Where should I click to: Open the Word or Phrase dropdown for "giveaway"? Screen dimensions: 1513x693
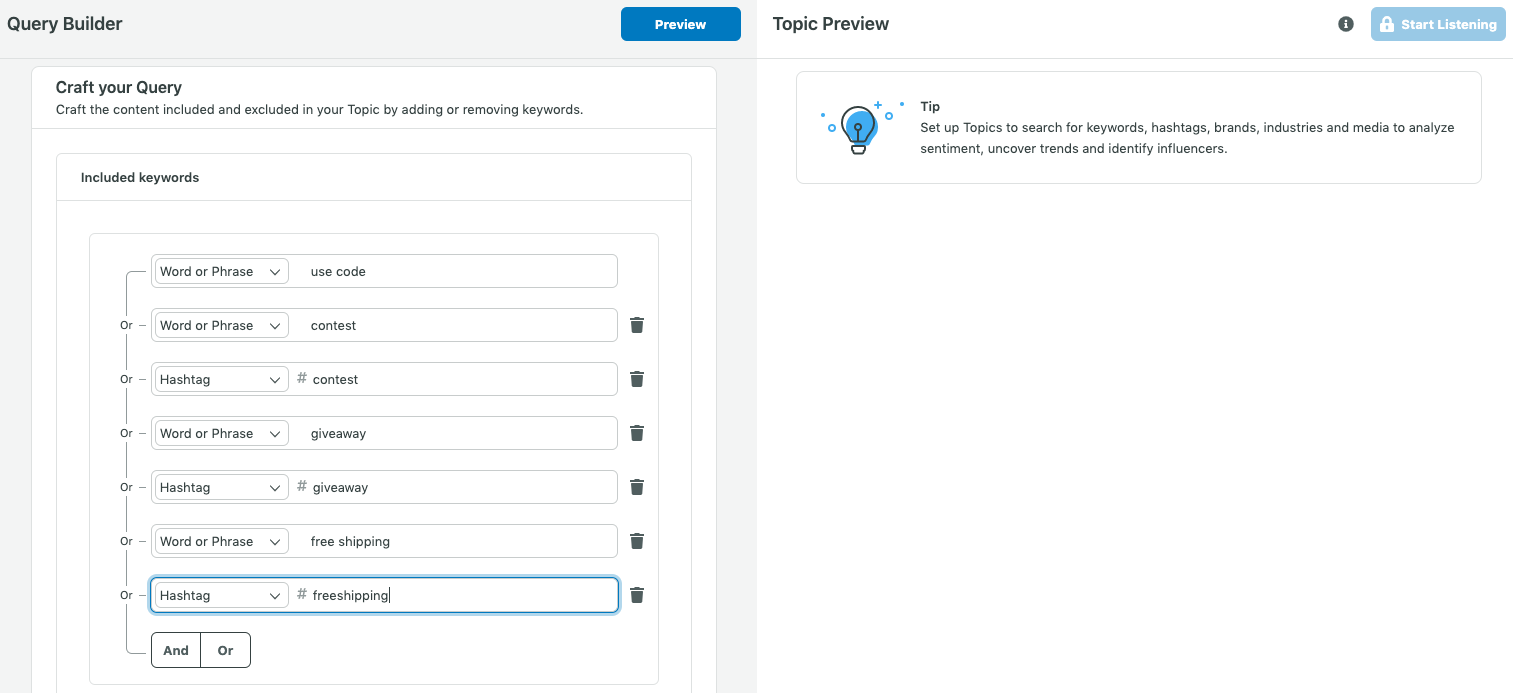[220, 433]
